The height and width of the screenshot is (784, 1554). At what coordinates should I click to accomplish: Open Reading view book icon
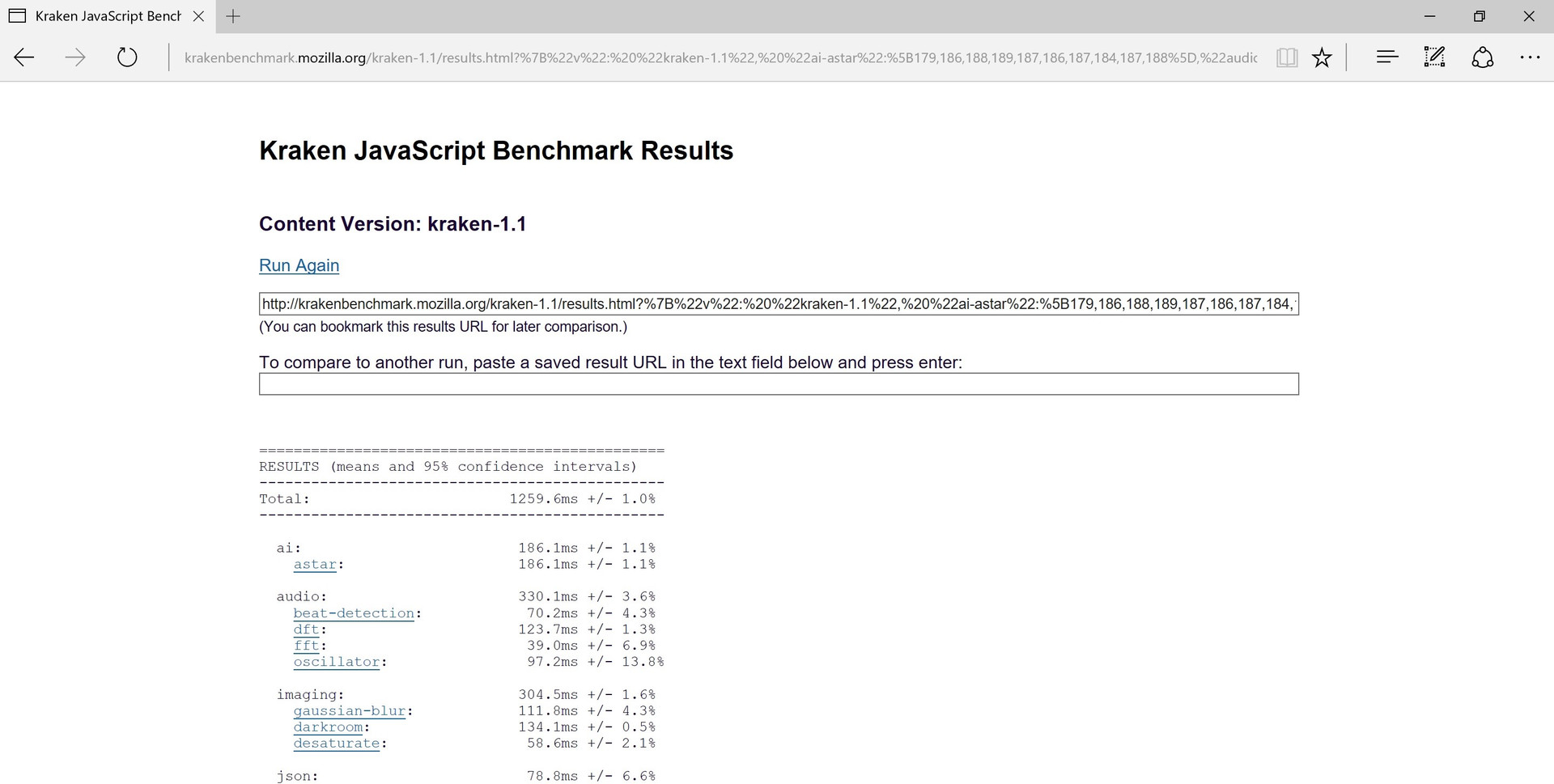point(1287,57)
